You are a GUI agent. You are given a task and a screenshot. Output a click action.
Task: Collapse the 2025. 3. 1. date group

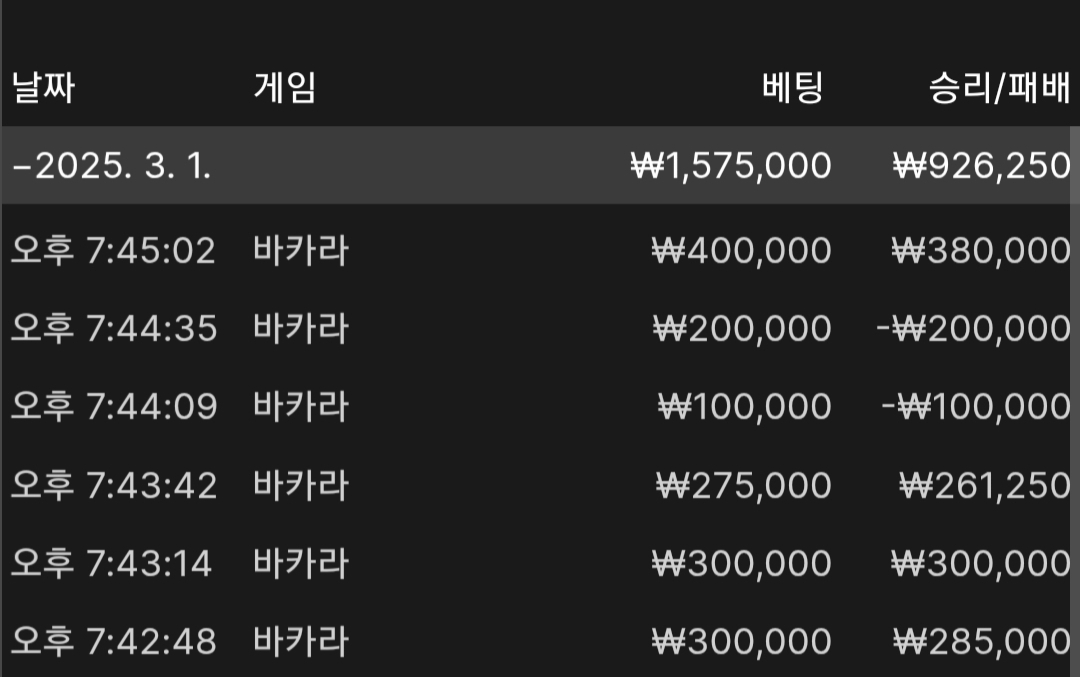pos(21,166)
